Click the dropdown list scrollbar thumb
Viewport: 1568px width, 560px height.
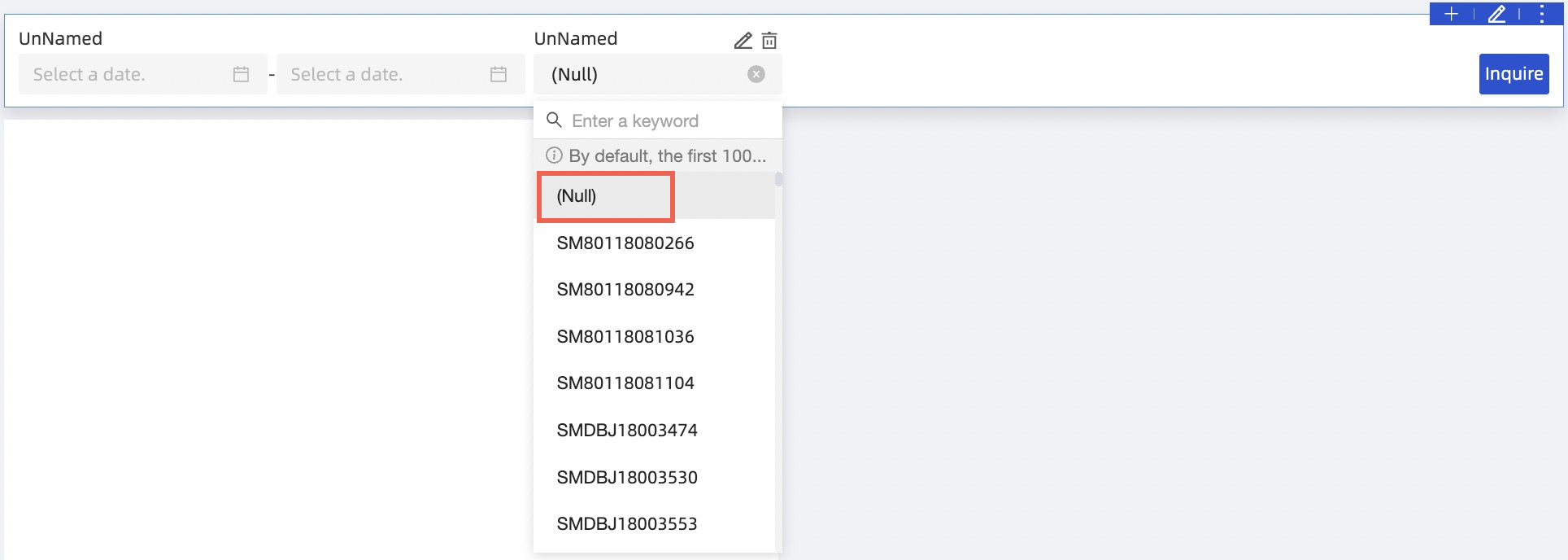click(778, 179)
